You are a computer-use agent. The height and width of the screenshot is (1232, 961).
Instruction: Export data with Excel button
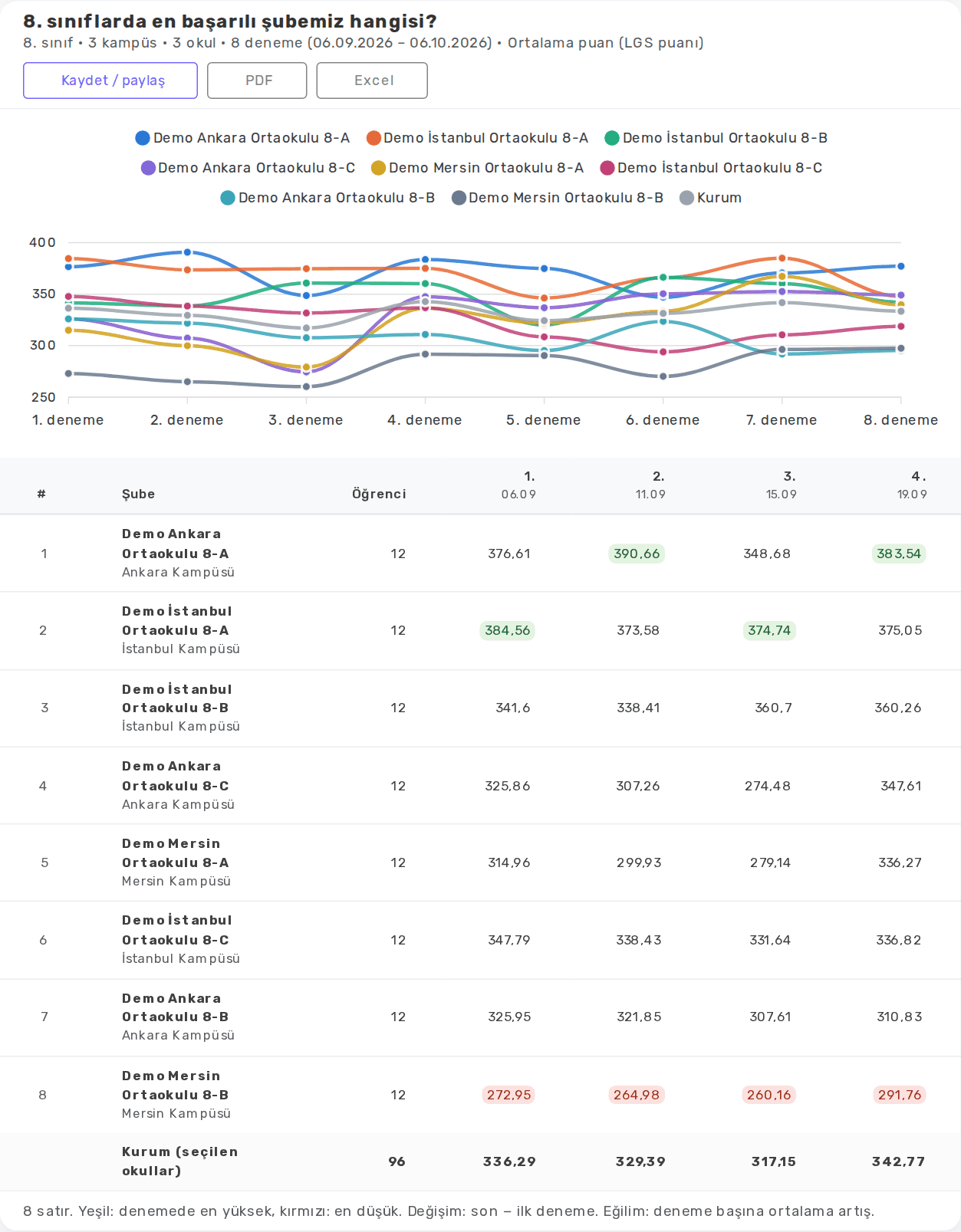pos(372,80)
